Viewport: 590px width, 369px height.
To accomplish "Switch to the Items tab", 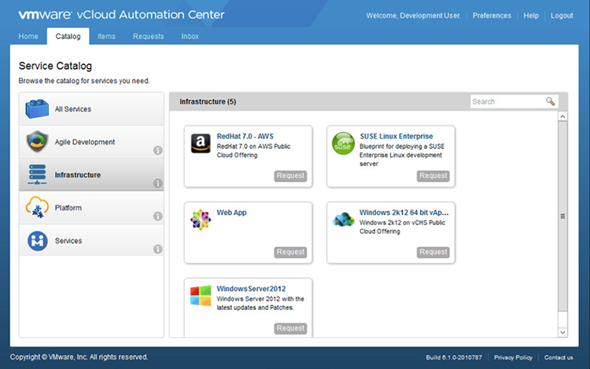I will 106,36.
